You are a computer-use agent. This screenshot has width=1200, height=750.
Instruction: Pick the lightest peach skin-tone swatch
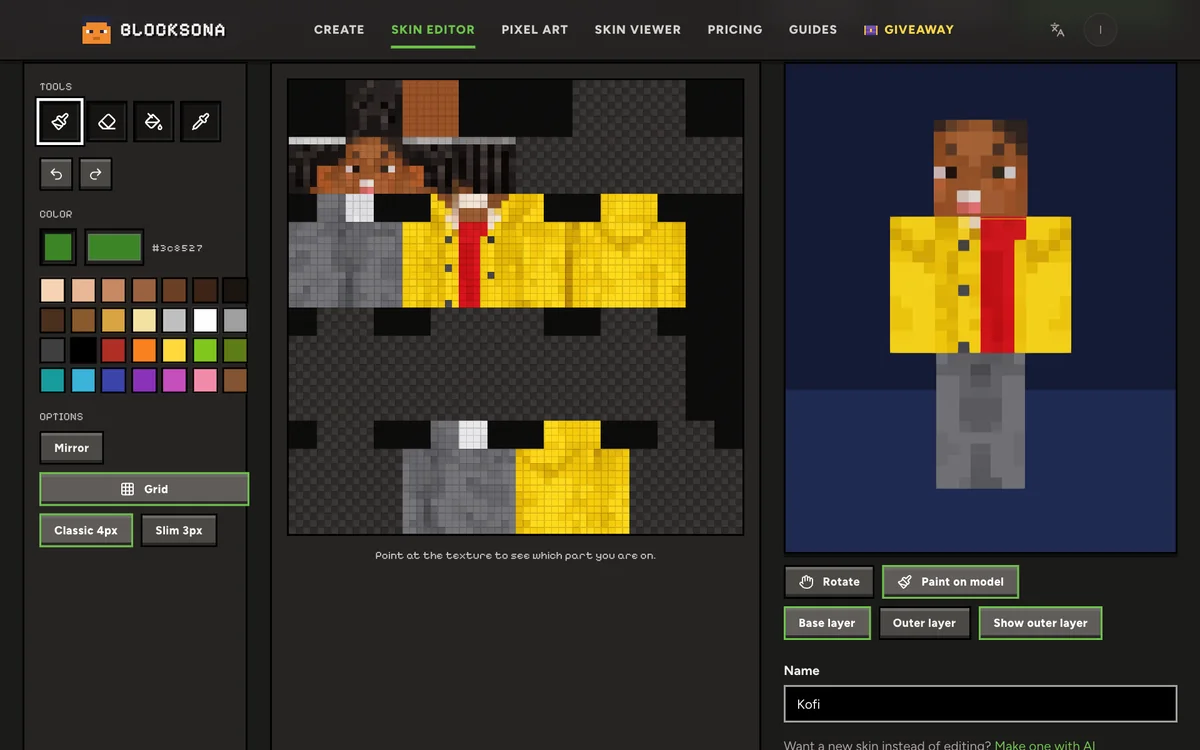[x=53, y=290]
